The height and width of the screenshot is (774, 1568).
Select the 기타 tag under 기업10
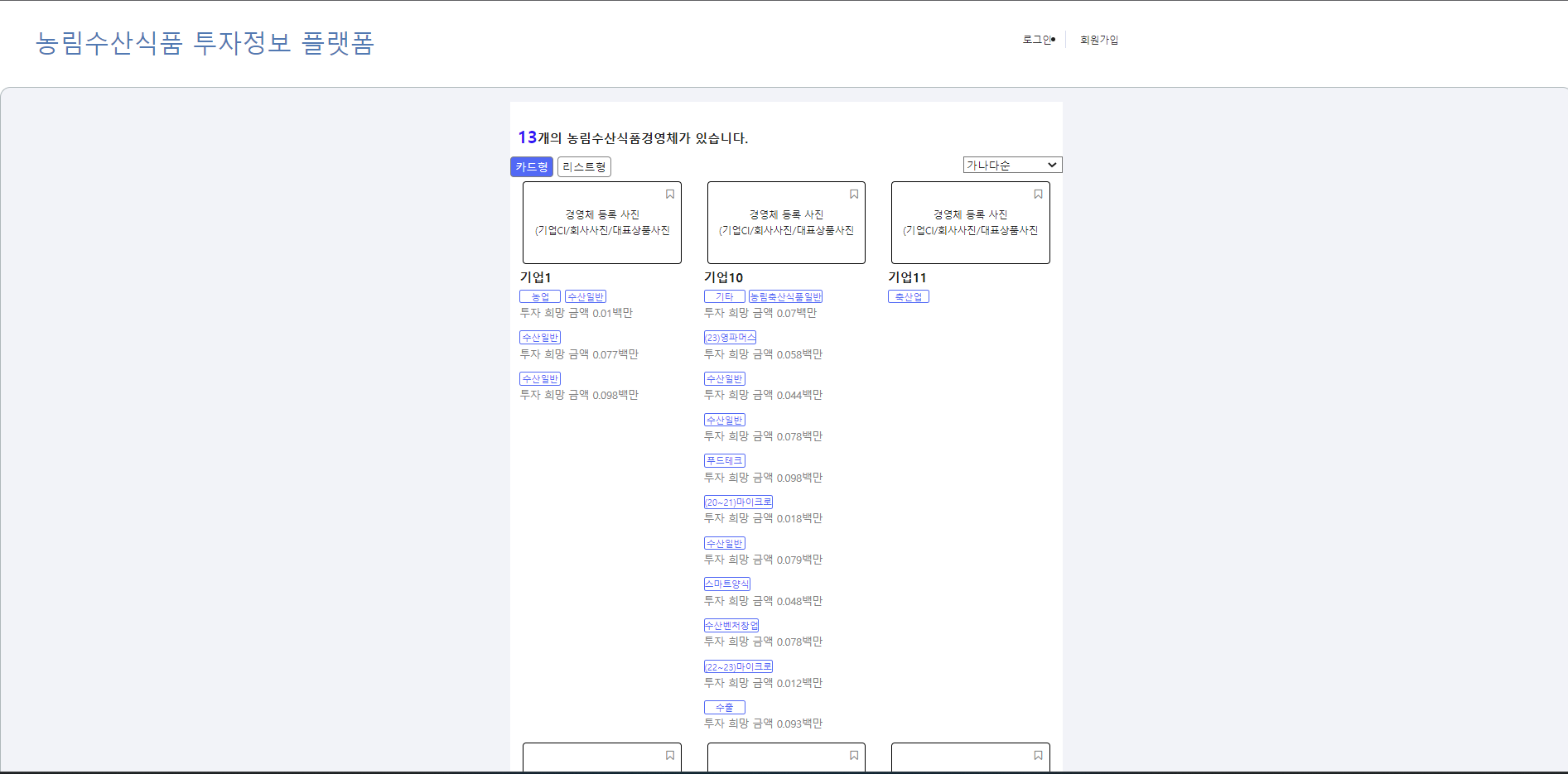723,296
